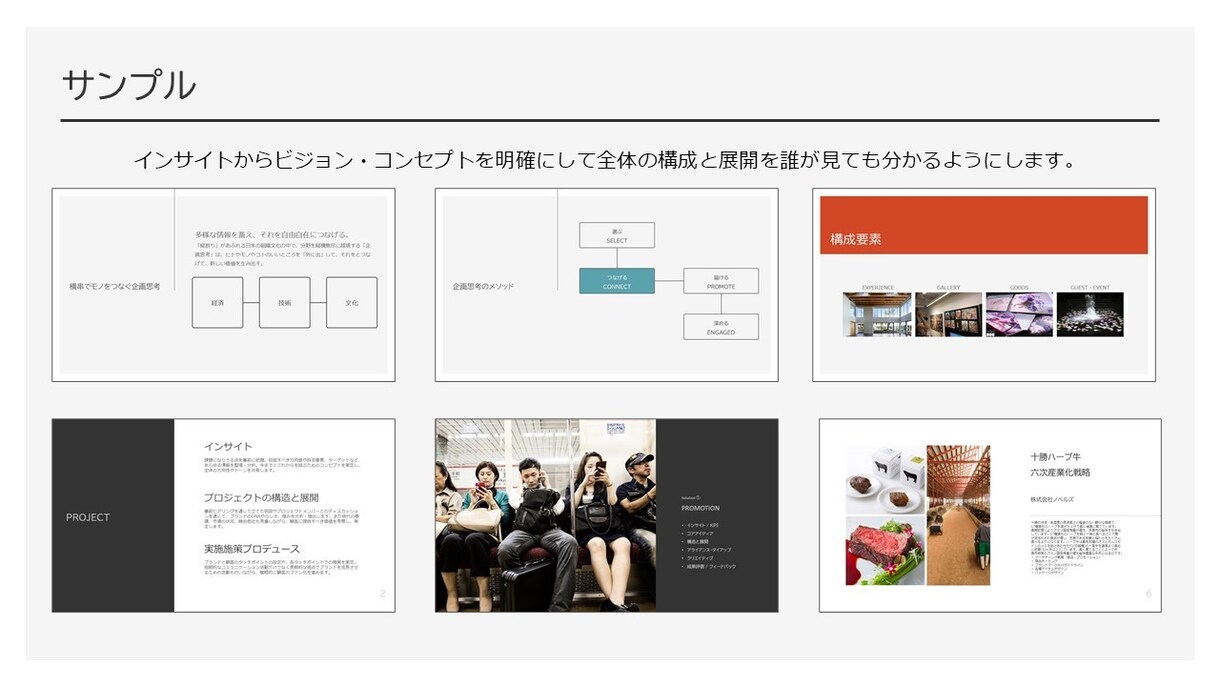Click the orange 構成要素 header banner
The image size is (1220, 686).
coord(984,225)
